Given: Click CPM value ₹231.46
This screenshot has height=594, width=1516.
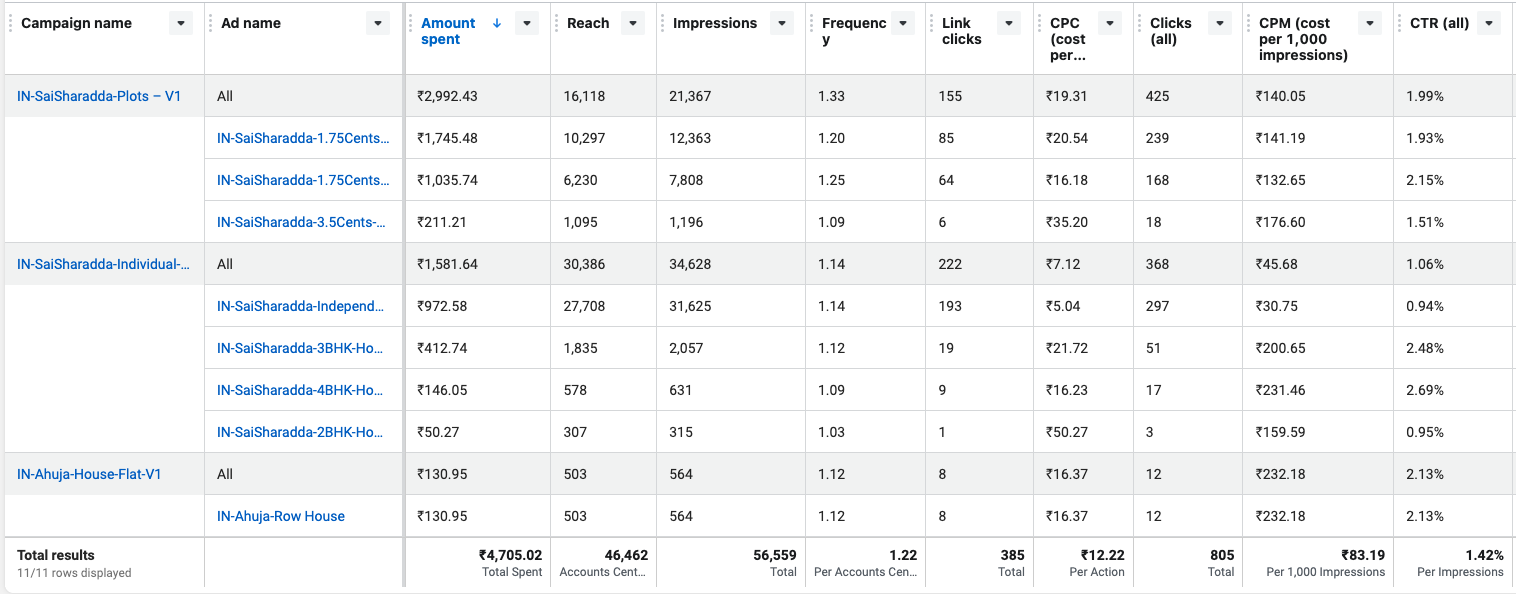Looking at the screenshot, I should pos(1280,390).
